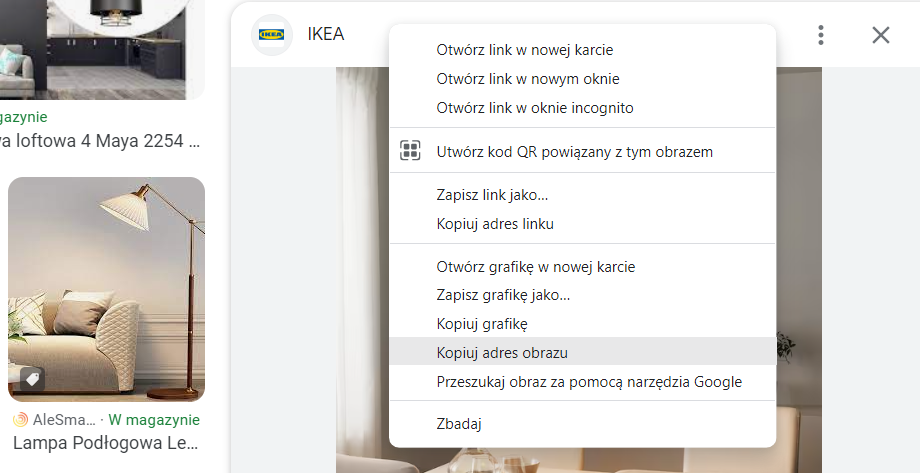
Task: Open the three-dot more options menu
Action: click(821, 35)
